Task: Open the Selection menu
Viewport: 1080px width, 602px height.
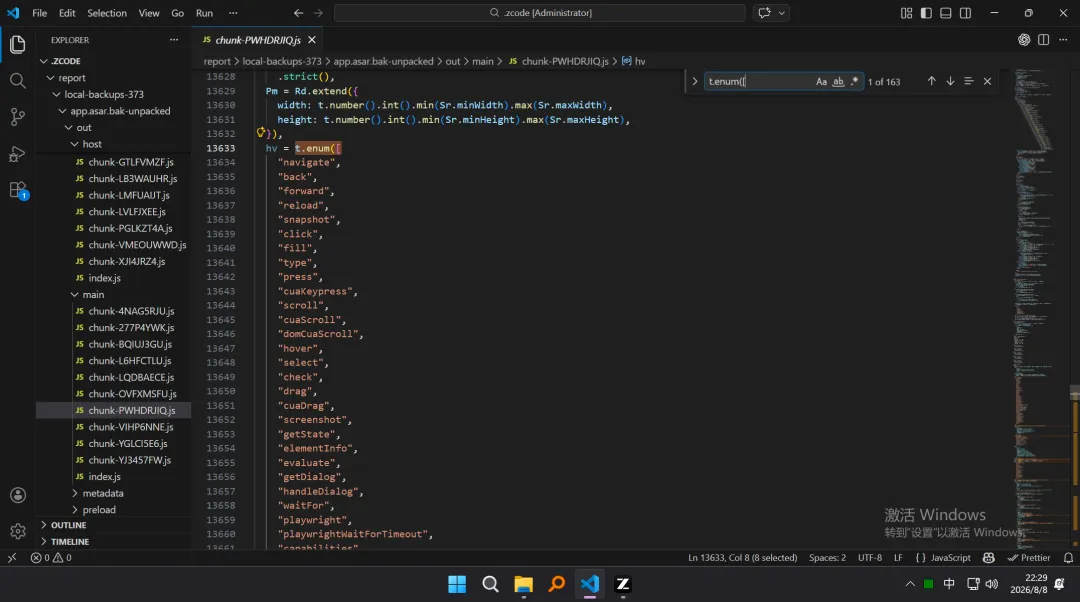Action: pyautogui.click(x=107, y=12)
